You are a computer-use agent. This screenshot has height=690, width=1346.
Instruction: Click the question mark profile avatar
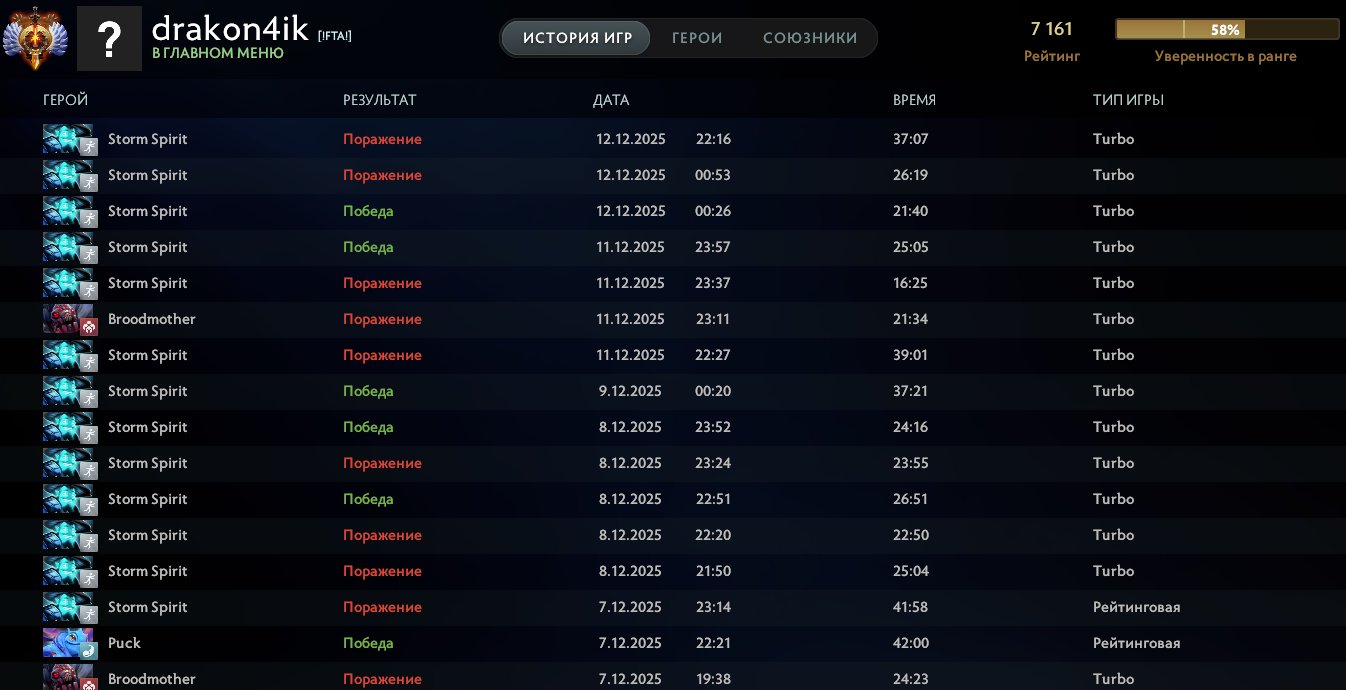pyautogui.click(x=109, y=40)
